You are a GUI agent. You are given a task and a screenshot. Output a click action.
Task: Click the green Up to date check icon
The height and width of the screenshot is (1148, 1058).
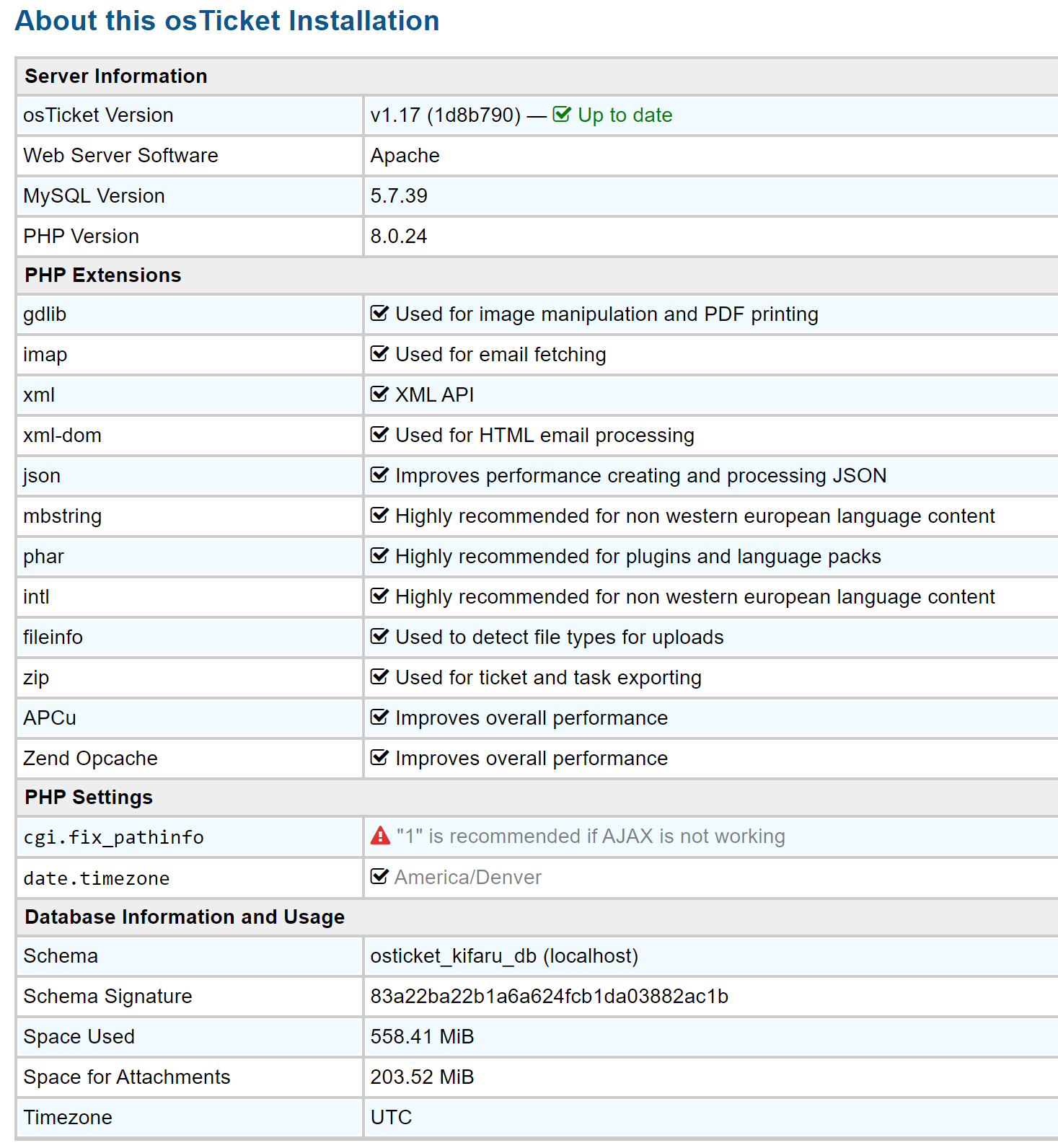point(561,115)
